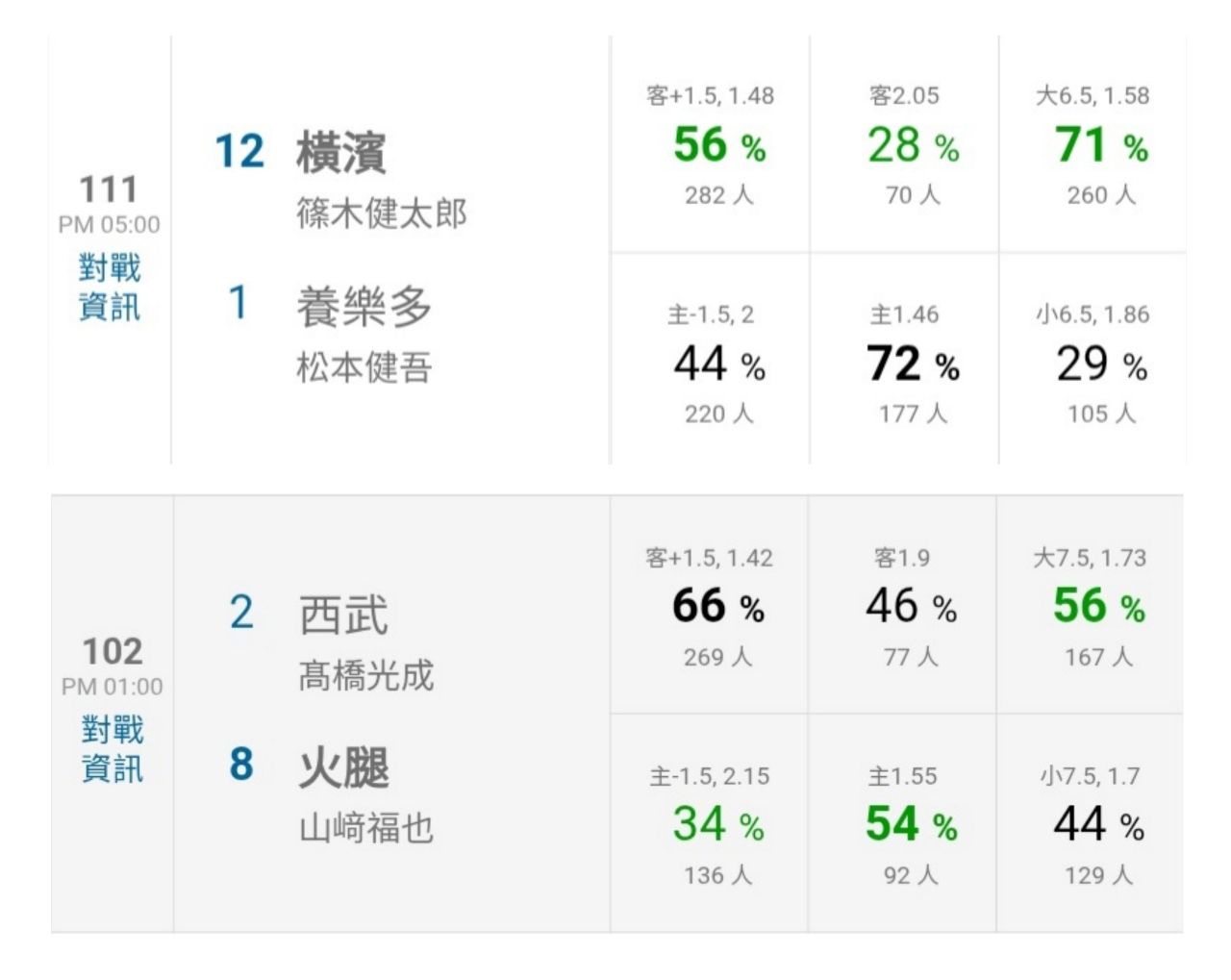The image size is (1231, 980).
Task: Select 客2.05 moneyline cell with 28%
Action: (x=904, y=144)
